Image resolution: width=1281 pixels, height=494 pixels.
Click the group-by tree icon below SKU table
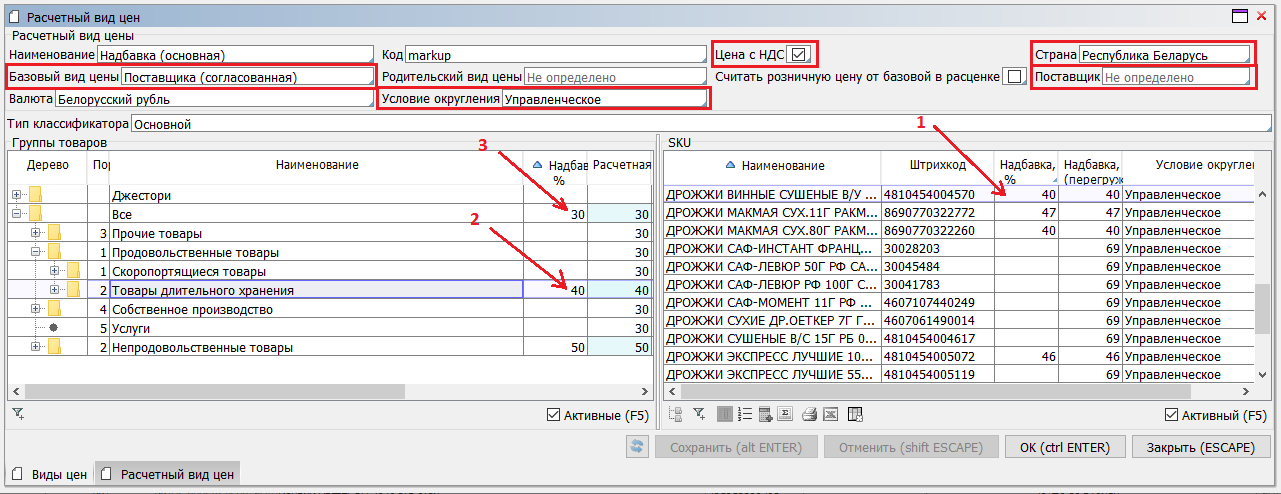[677, 414]
